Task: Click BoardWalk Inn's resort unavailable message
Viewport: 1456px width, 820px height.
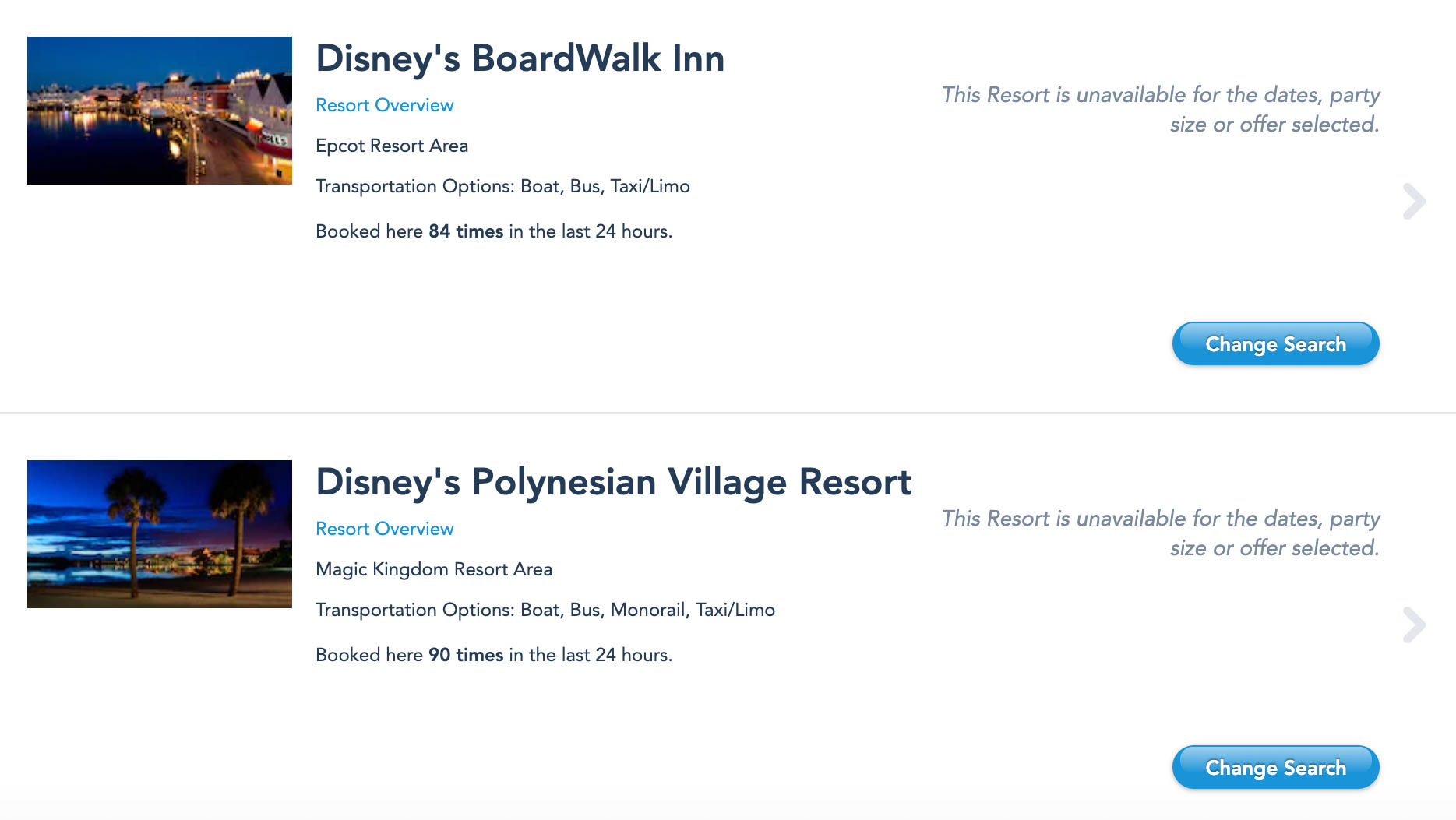Action: pos(1161,110)
